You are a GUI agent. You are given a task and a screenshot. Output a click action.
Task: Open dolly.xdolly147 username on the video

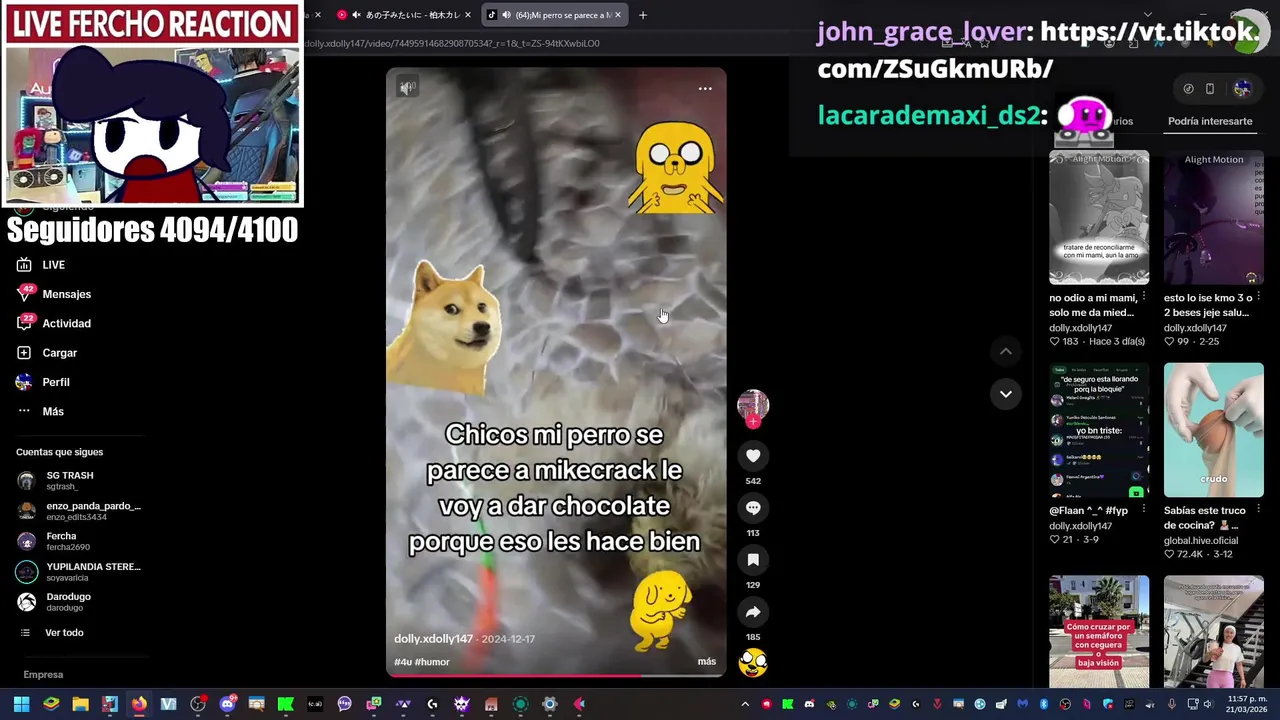coord(433,639)
